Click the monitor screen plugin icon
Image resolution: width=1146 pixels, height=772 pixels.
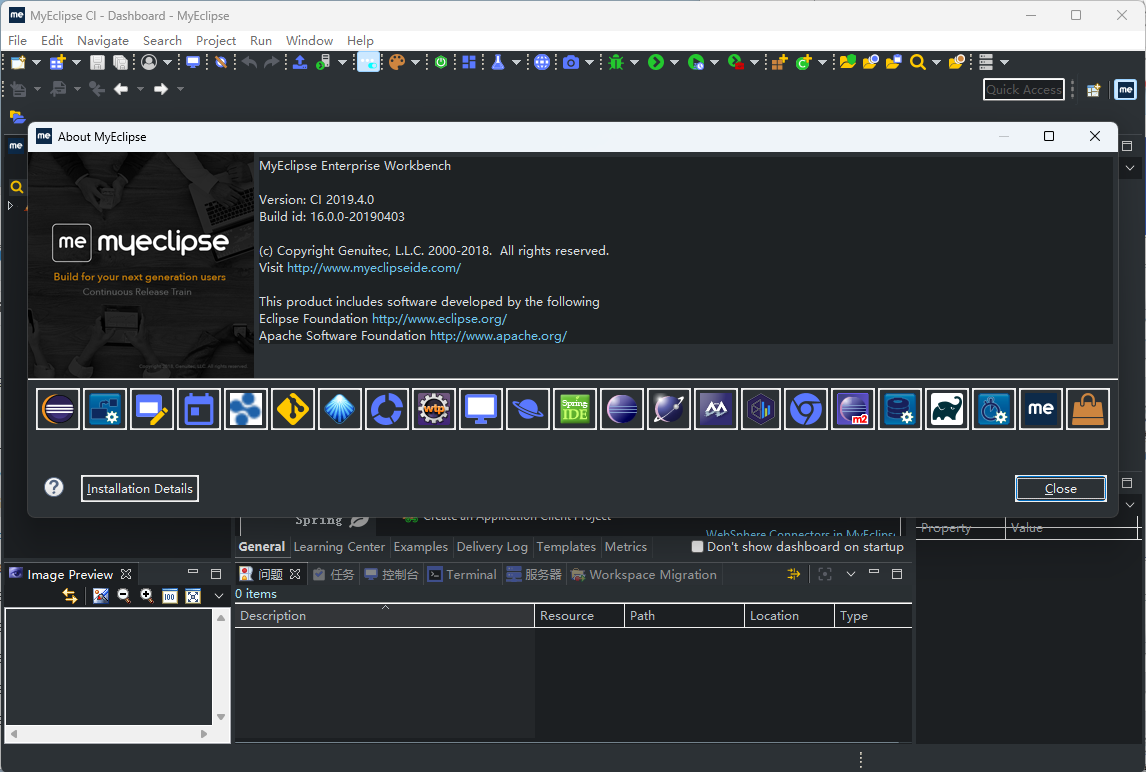(481, 409)
